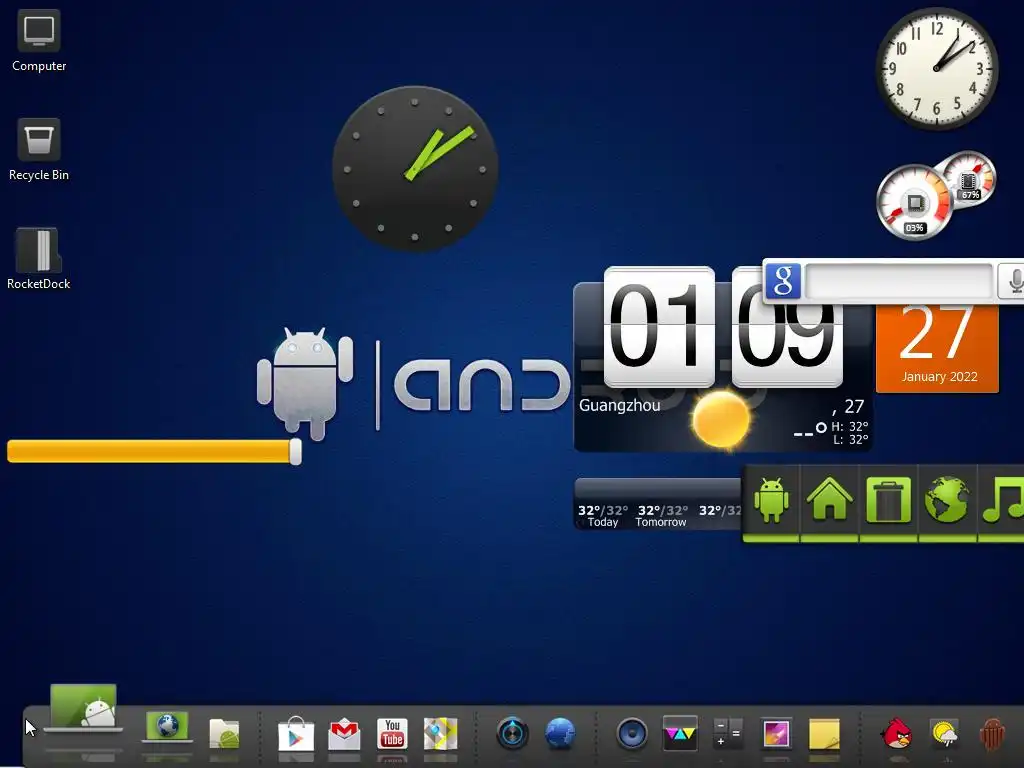Launch the RocketDock desktop shortcut
The image size is (1024, 768).
pyautogui.click(x=39, y=259)
